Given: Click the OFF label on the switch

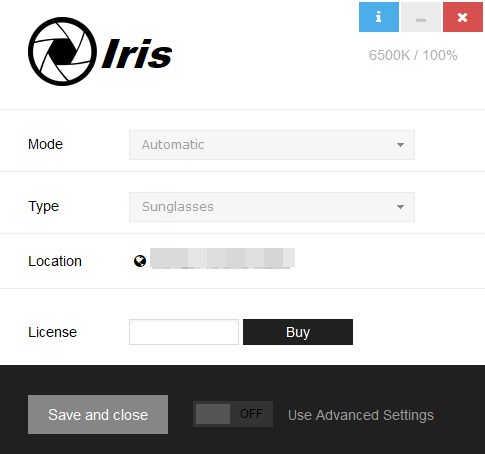Looking at the screenshot, I should coord(251,414).
